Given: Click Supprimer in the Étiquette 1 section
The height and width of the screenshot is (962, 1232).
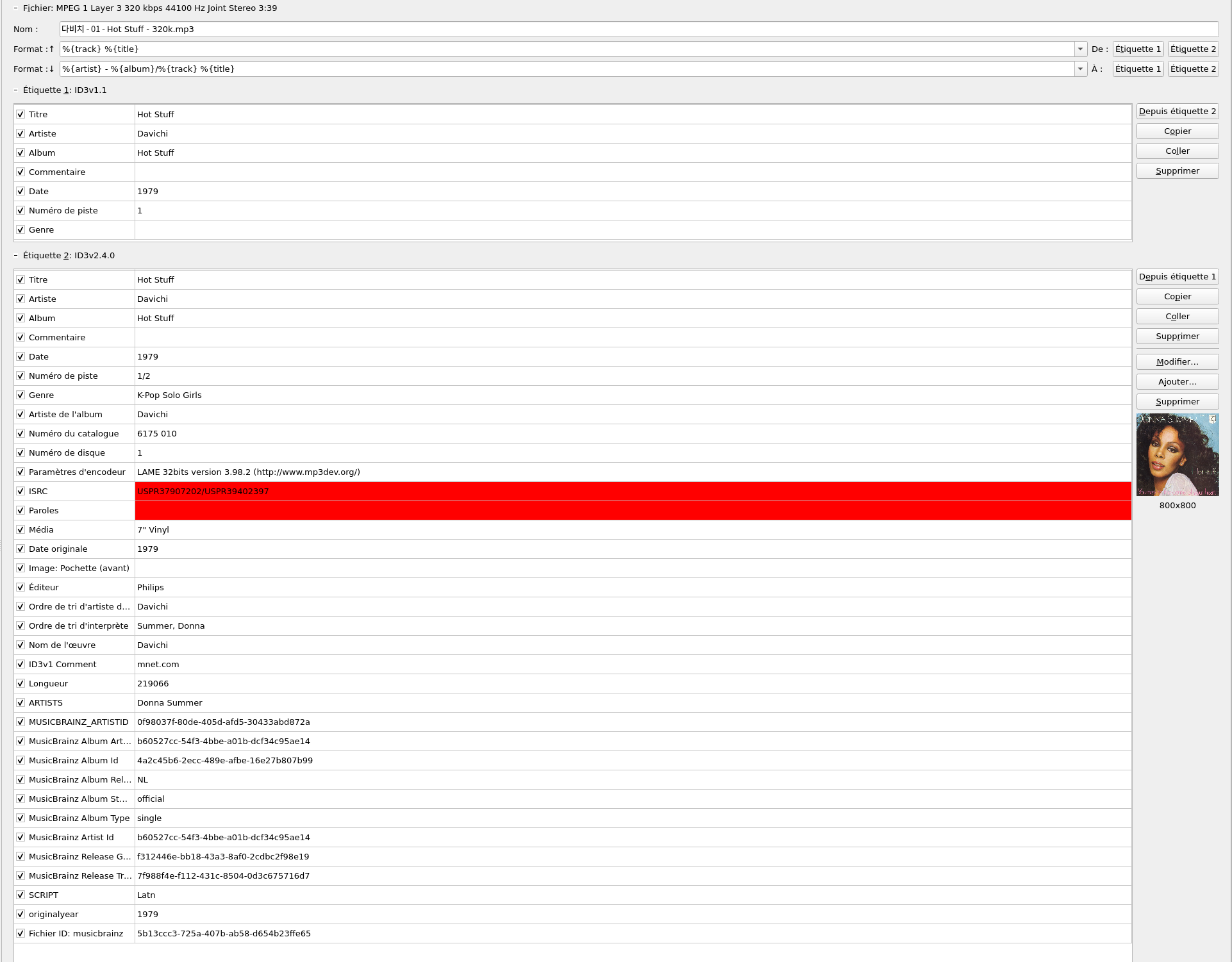Looking at the screenshot, I should pyautogui.click(x=1177, y=171).
